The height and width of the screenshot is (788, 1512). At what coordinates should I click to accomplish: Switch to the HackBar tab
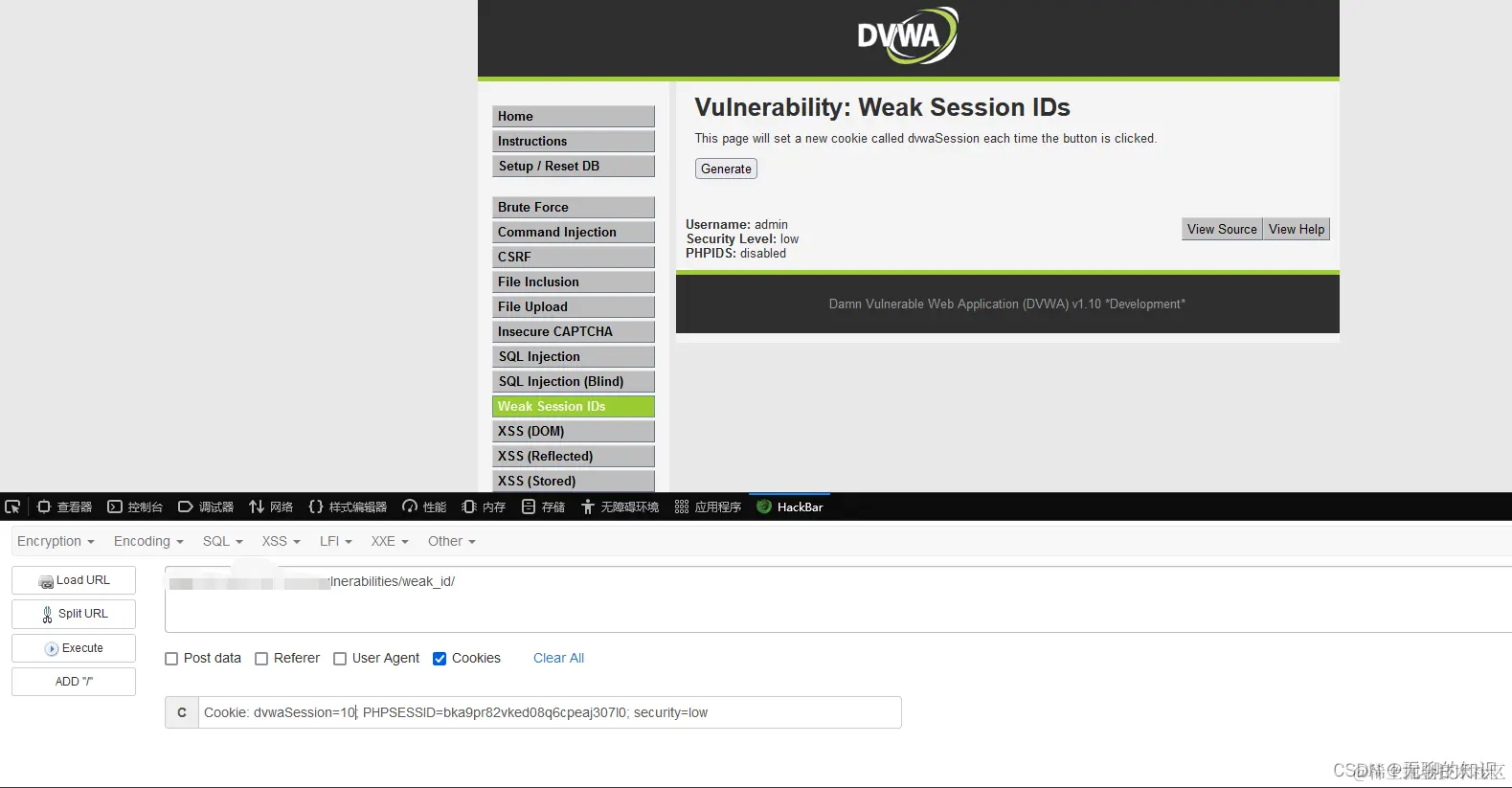[x=790, y=507]
